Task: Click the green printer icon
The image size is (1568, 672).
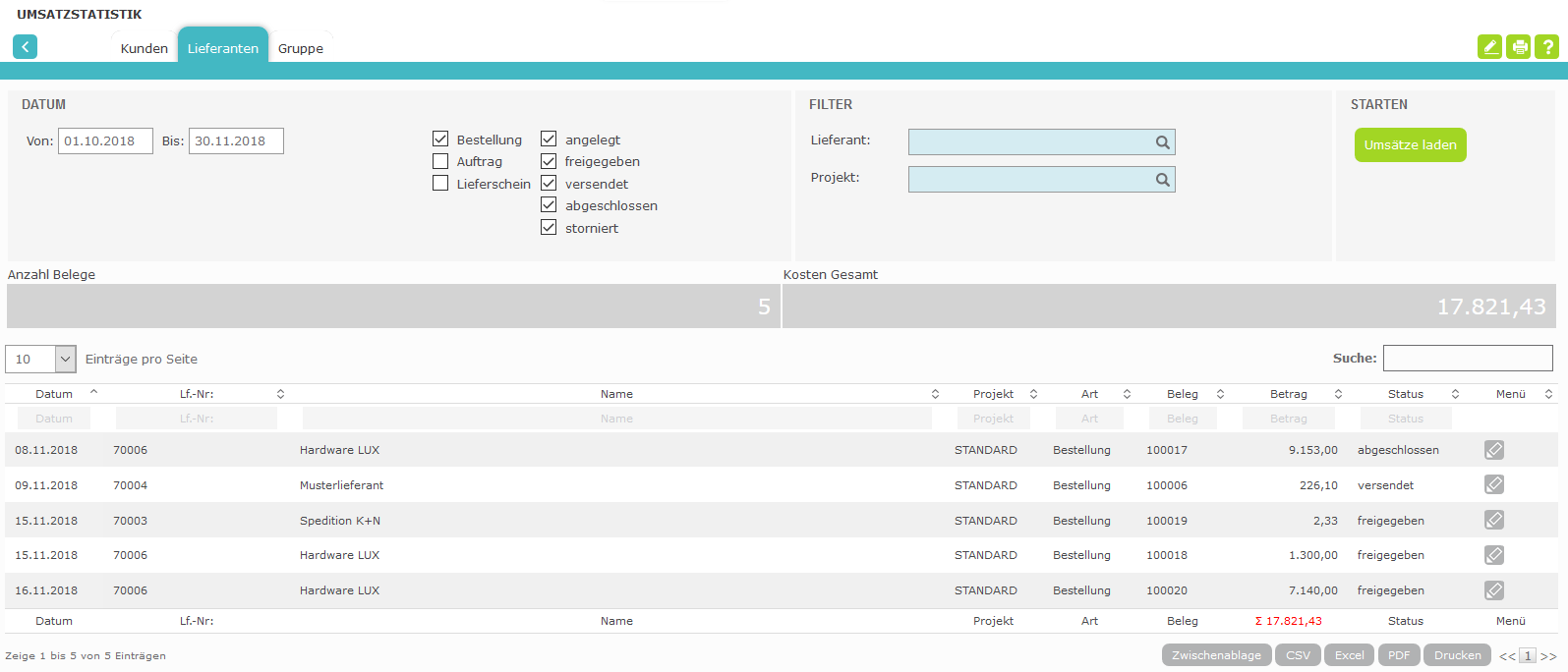Action: click(1519, 46)
